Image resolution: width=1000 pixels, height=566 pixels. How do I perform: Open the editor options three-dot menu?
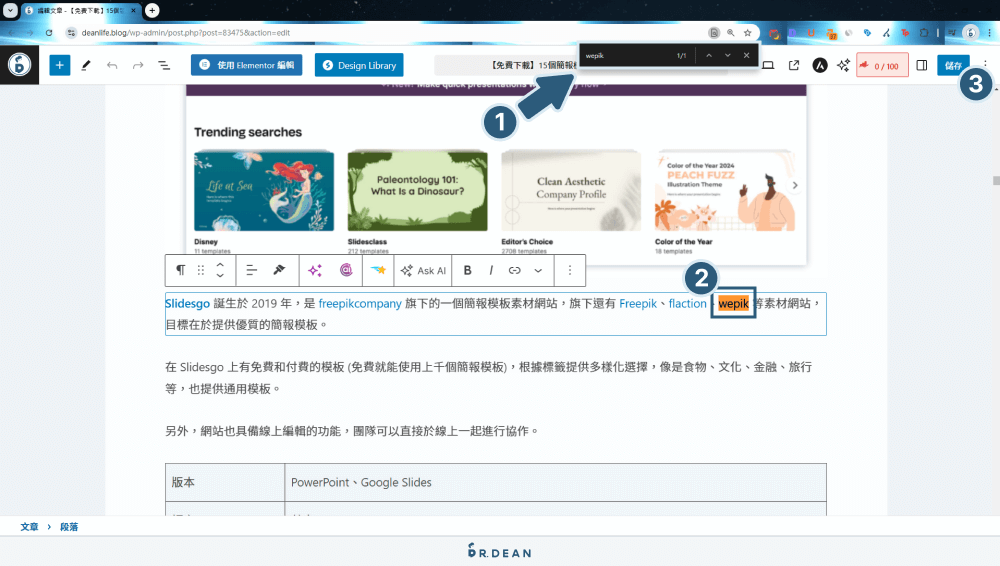click(985, 64)
